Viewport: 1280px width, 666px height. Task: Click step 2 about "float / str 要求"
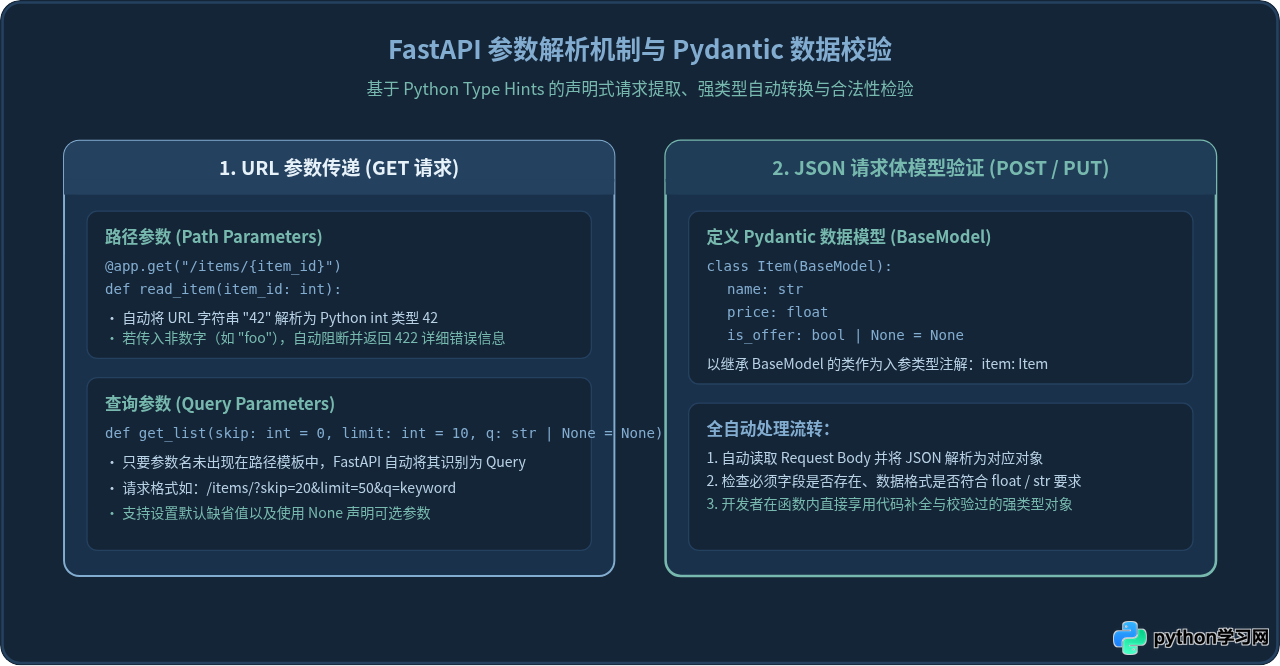click(x=894, y=481)
